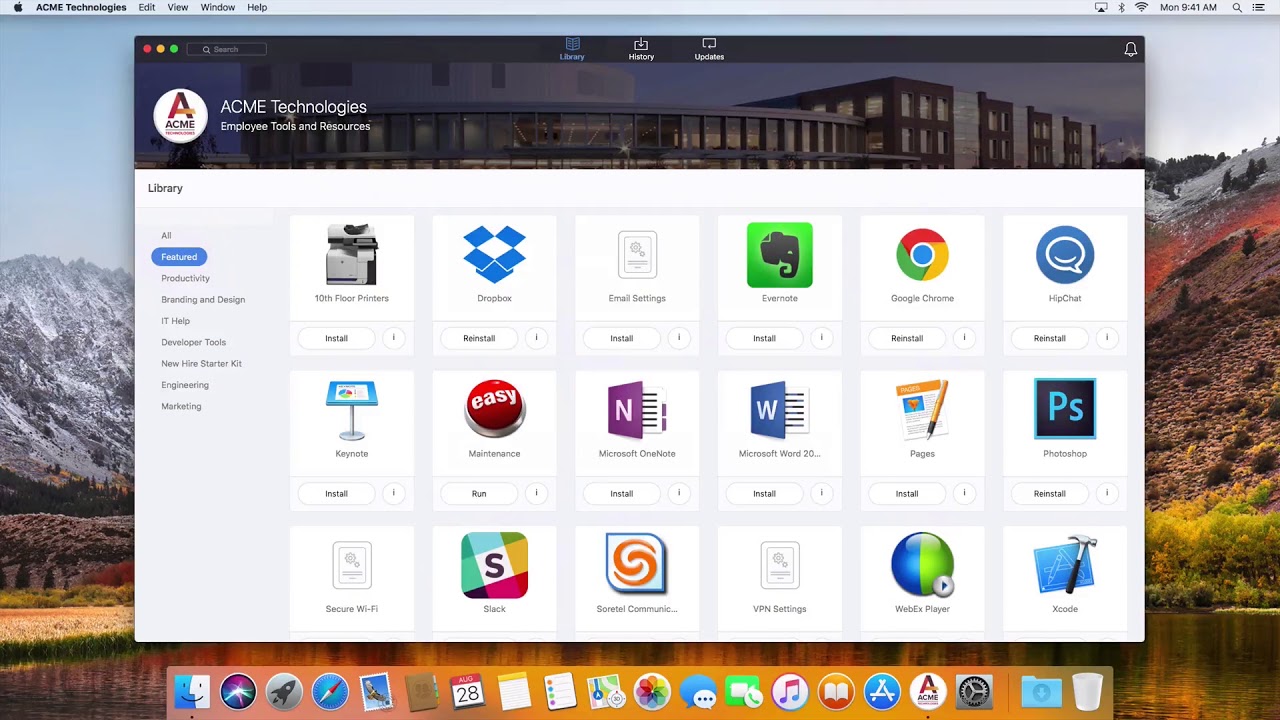This screenshot has height=720, width=1280.
Task: Open Safari in the Dock
Action: (330, 691)
